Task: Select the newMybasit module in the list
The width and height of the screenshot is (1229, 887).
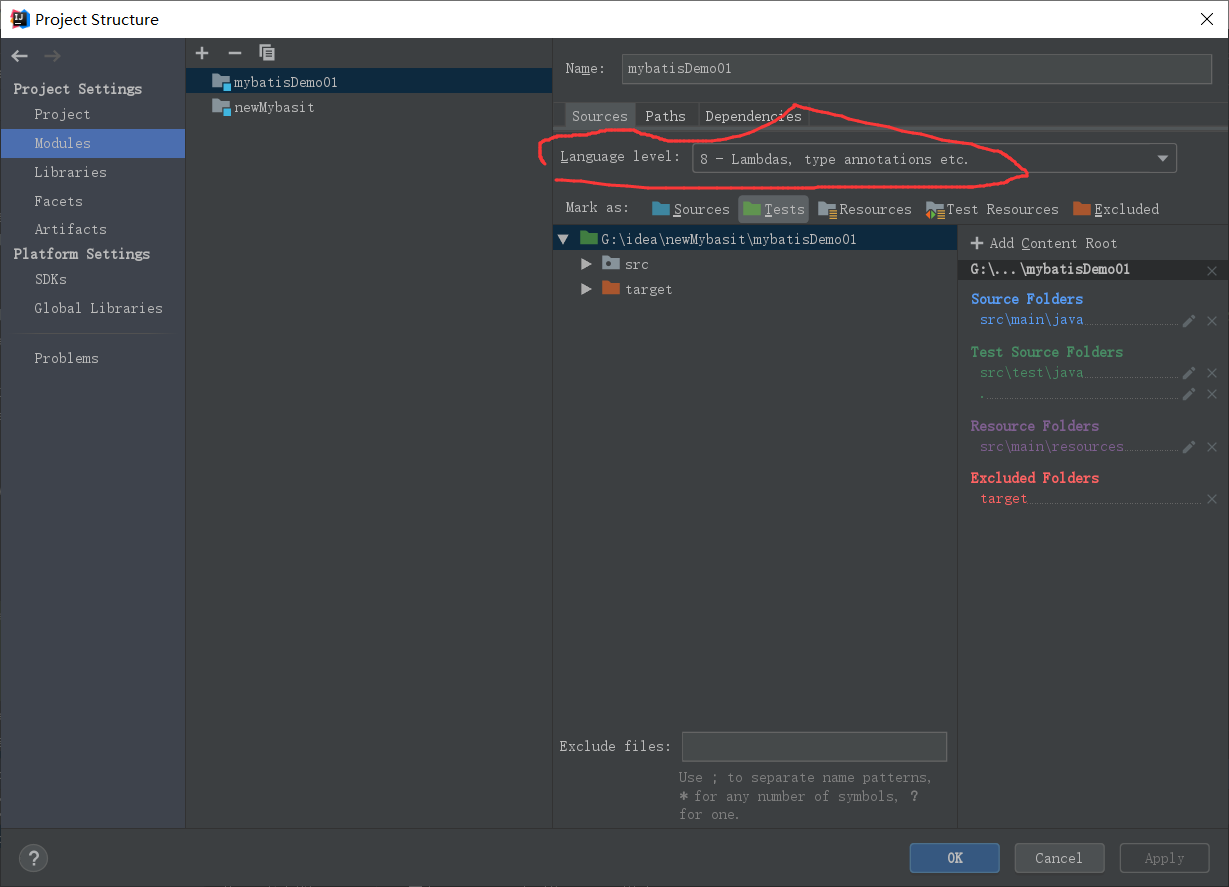Action: [369, 107]
